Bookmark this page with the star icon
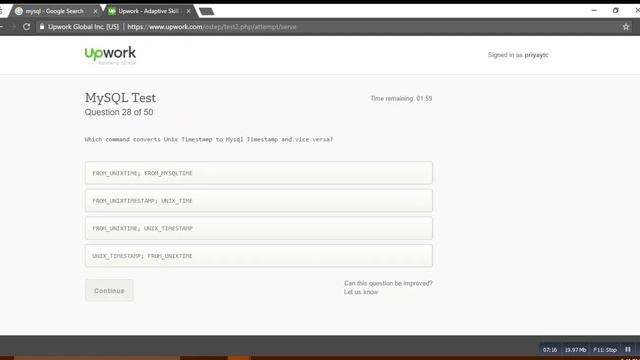 (x=626, y=27)
